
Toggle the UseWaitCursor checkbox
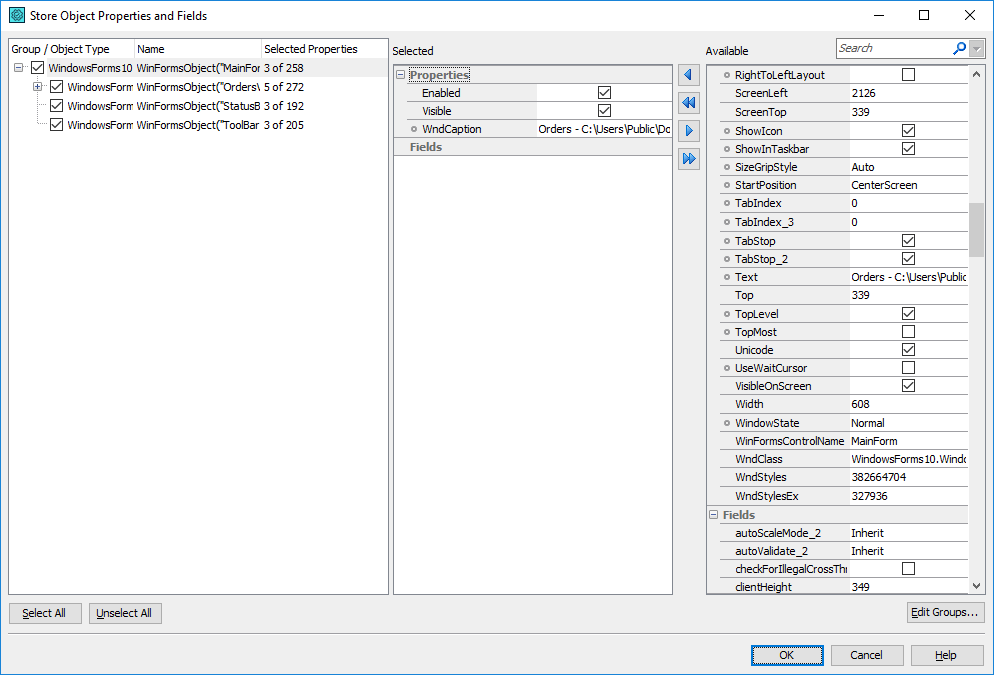tap(908, 368)
